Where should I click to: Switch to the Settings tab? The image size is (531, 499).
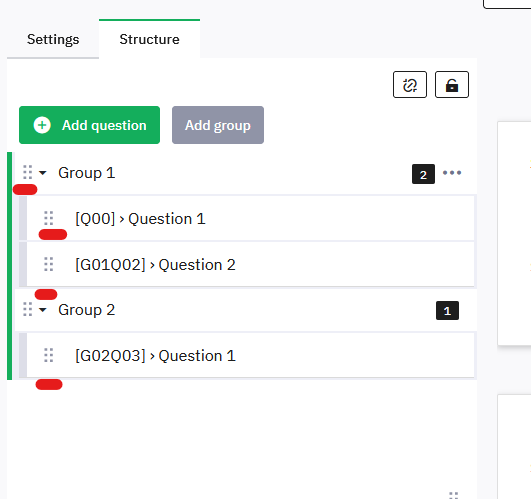tap(53, 39)
